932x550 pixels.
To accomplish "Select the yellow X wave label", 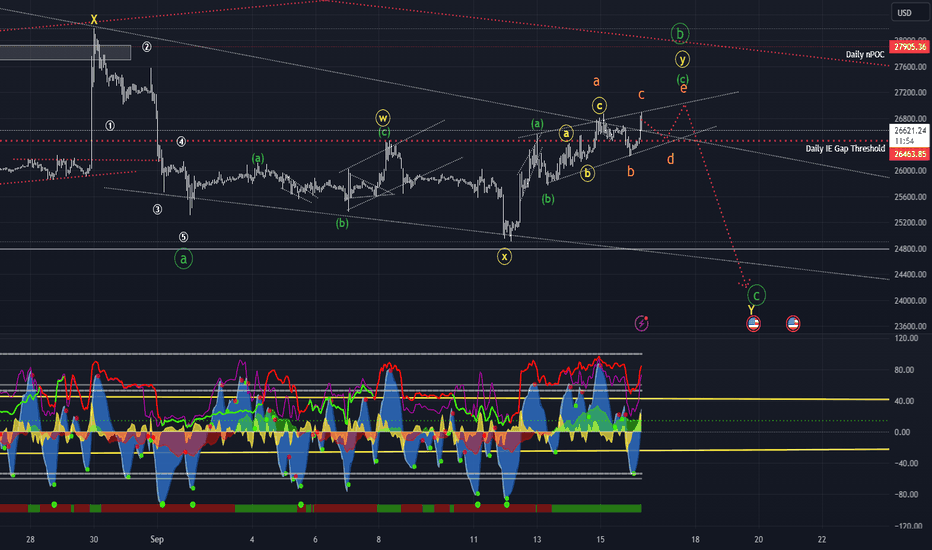I will point(94,20).
